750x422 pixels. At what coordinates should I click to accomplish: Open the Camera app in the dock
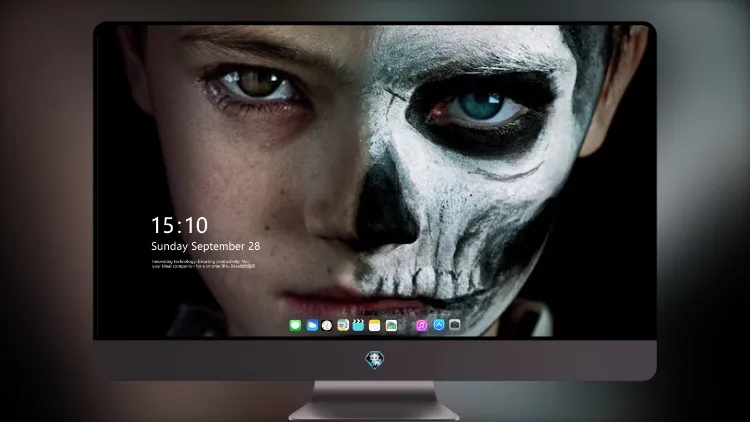tap(455, 325)
